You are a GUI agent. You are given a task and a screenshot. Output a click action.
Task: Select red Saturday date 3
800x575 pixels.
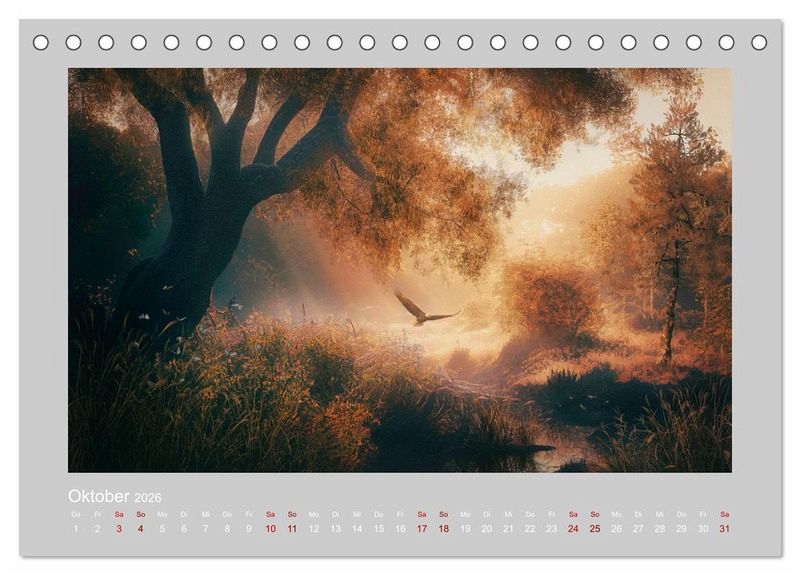point(119,529)
